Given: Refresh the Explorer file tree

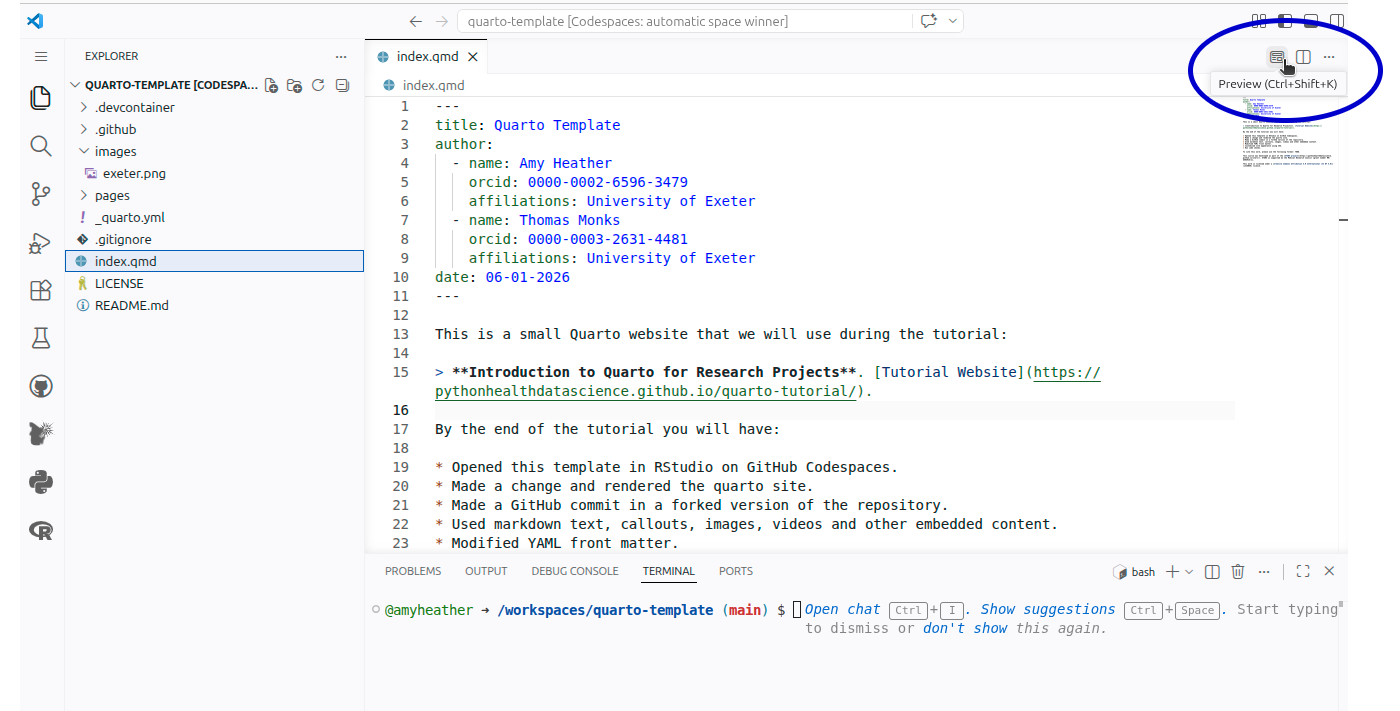Looking at the screenshot, I should (318, 86).
